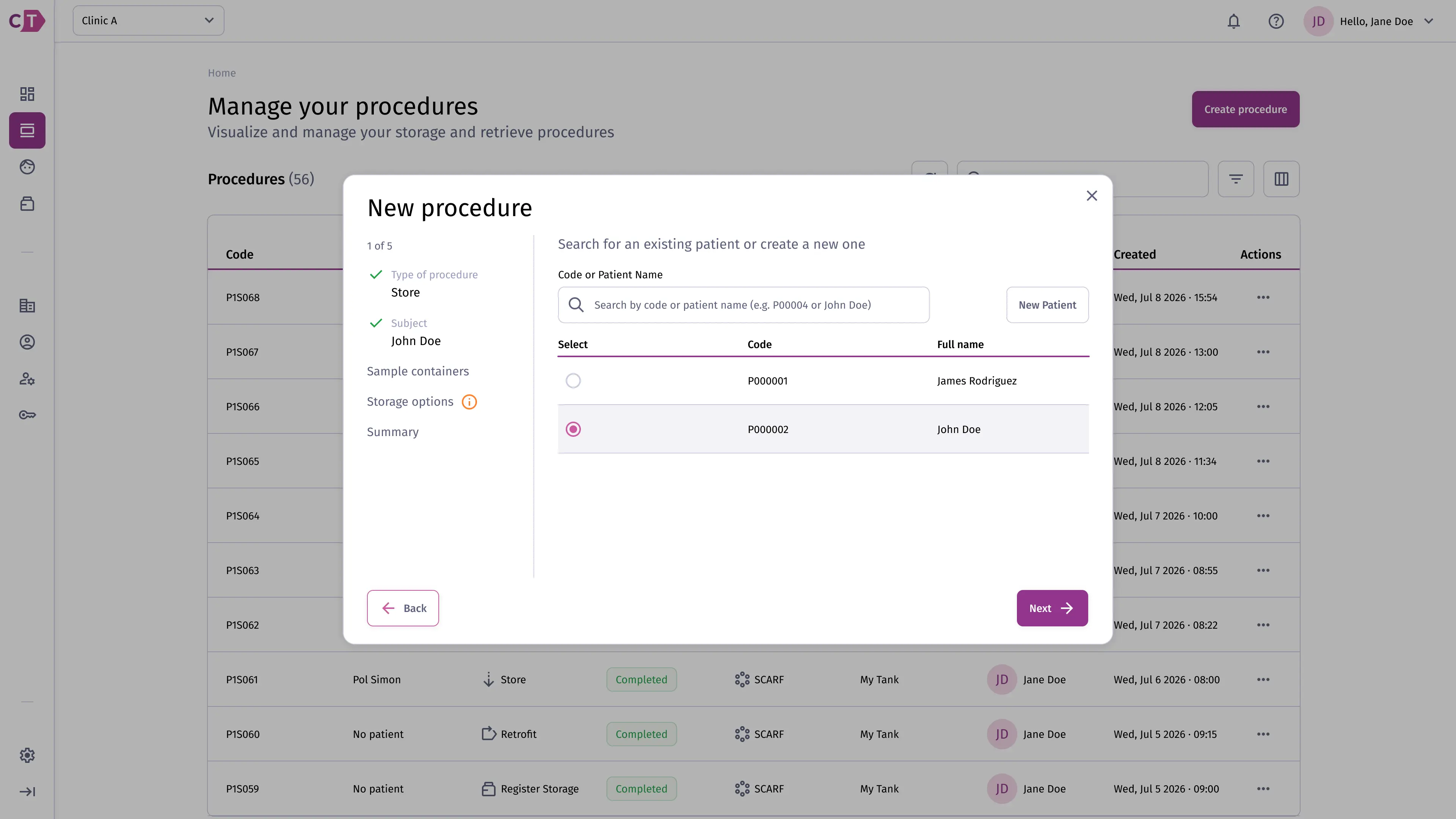Viewport: 1456px width, 819px height.
Task: Open the user management gear icon in sidebar
Action: coord(27,379)
